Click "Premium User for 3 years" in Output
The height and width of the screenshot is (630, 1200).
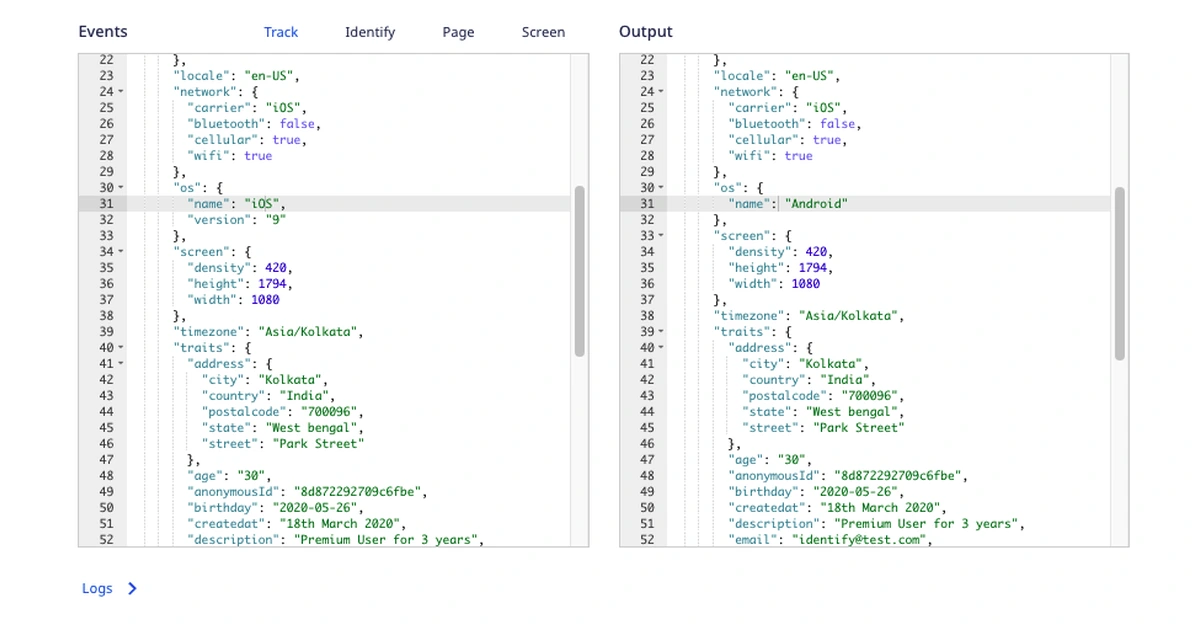click(x=927, y=524)
